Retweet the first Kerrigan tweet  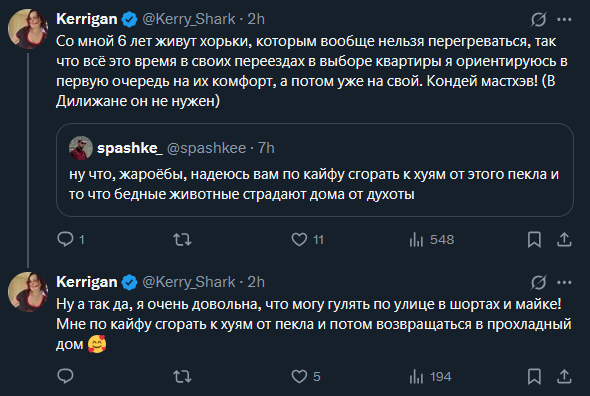182,239
